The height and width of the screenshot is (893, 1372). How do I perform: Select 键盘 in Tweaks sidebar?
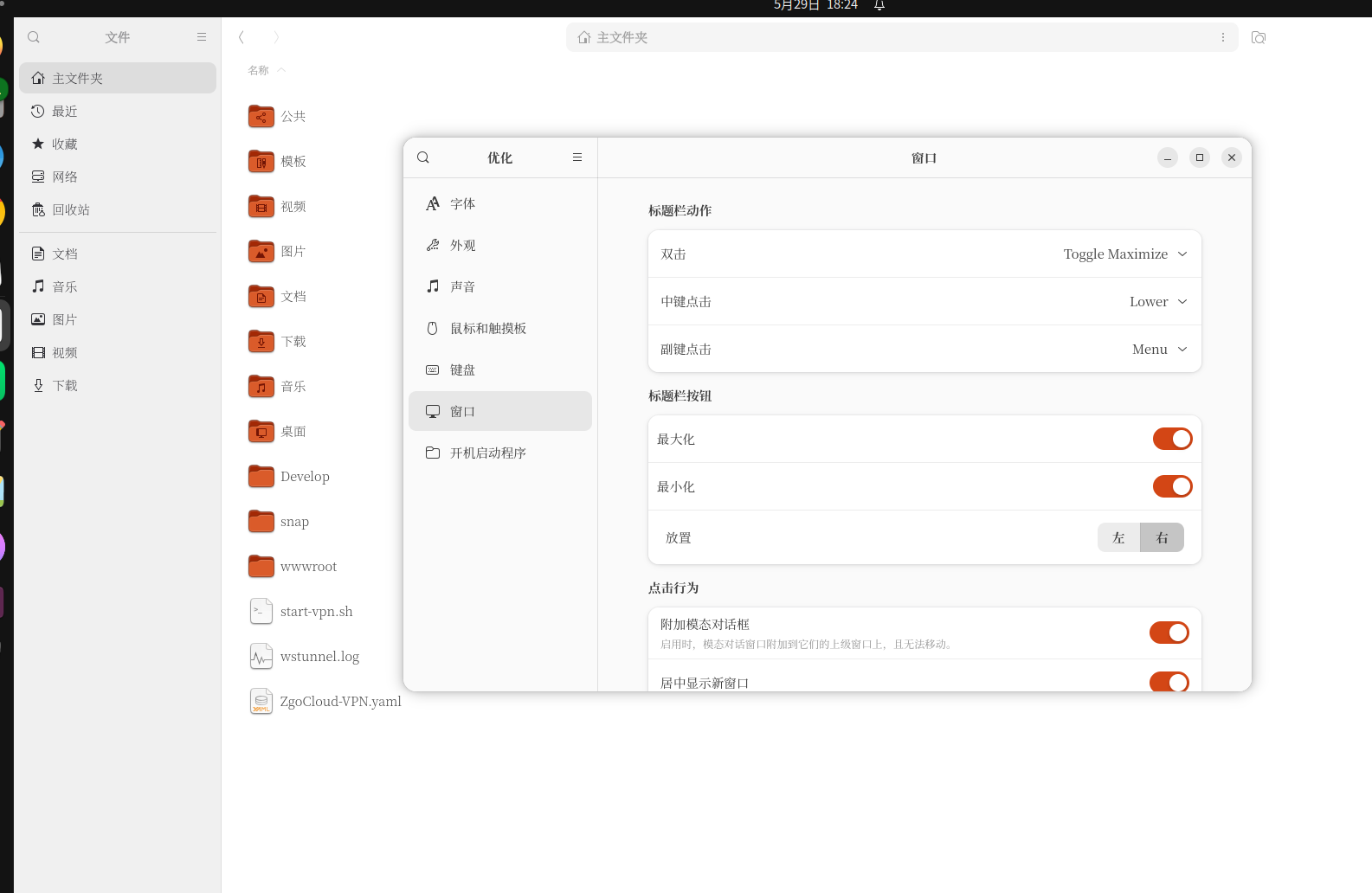(500, 369)
